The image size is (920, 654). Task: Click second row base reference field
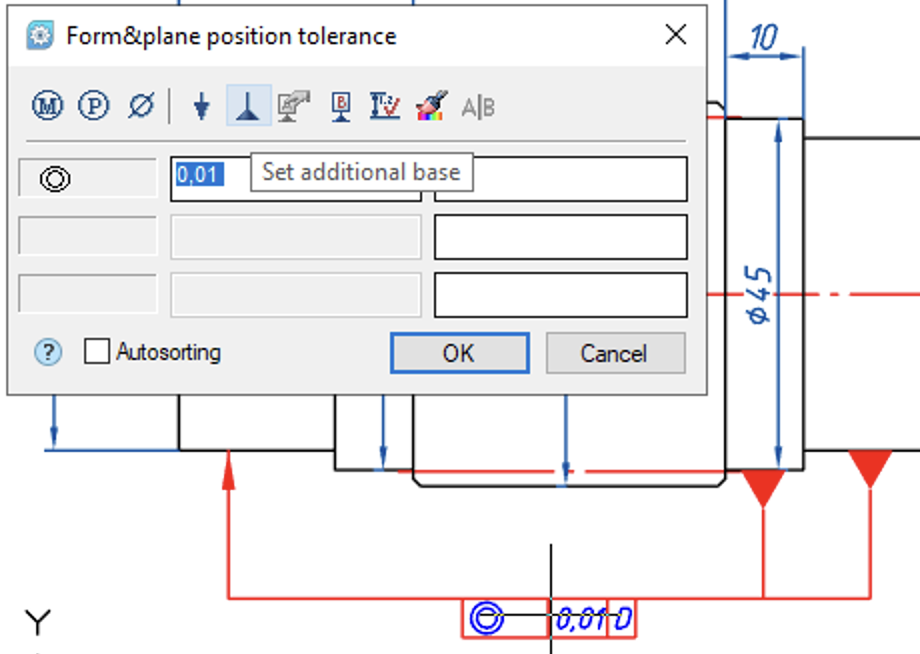pyautogui.click(x=560, y=237)
